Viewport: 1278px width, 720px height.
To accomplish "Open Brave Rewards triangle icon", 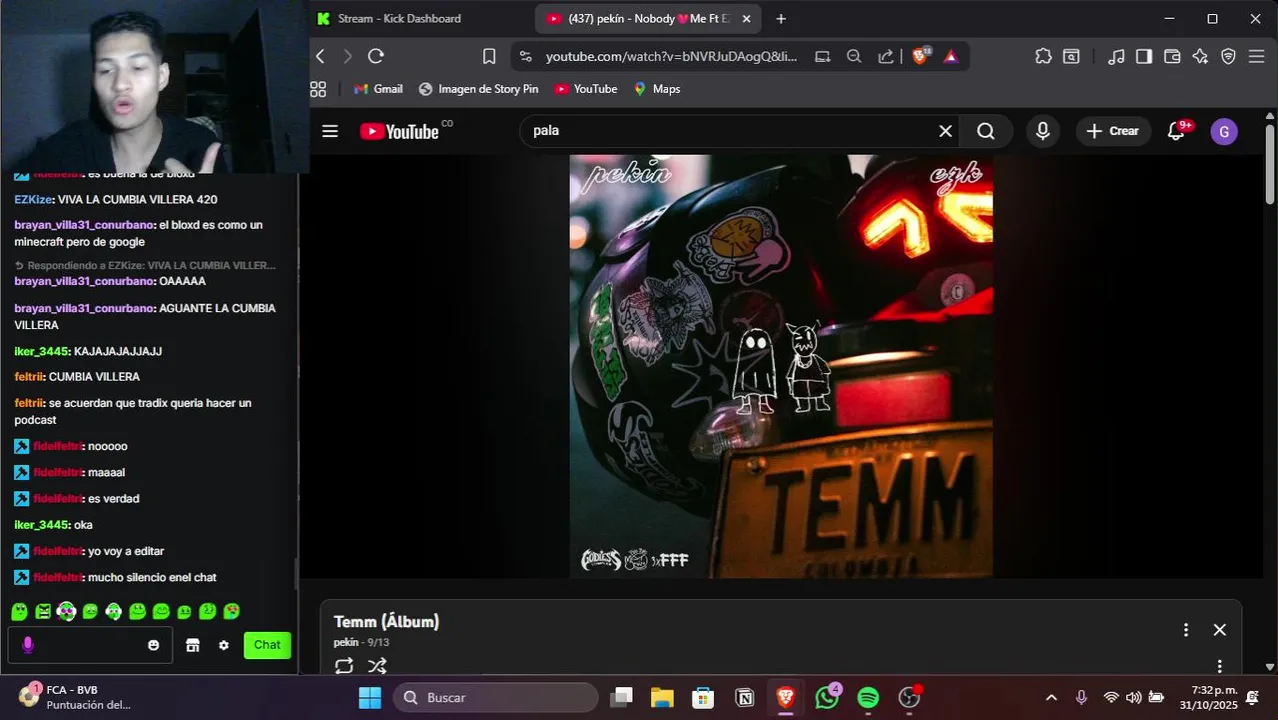I will tap(951, 56).
